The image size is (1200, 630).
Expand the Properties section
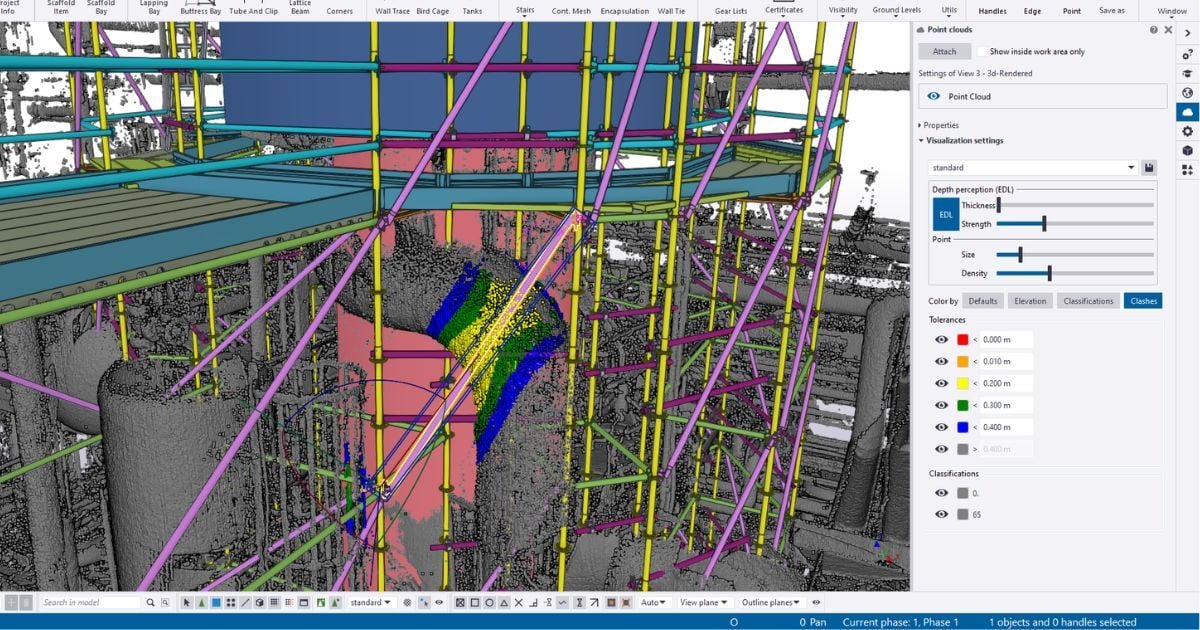coord(942,125)
